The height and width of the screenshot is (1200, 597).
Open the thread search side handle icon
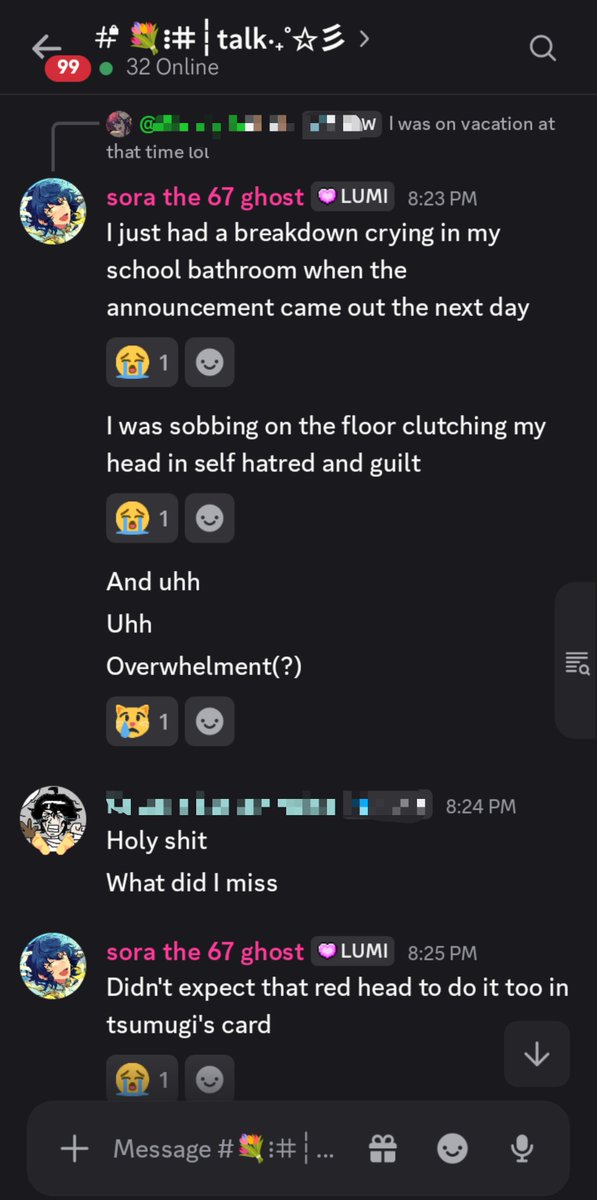pos(577,662)
